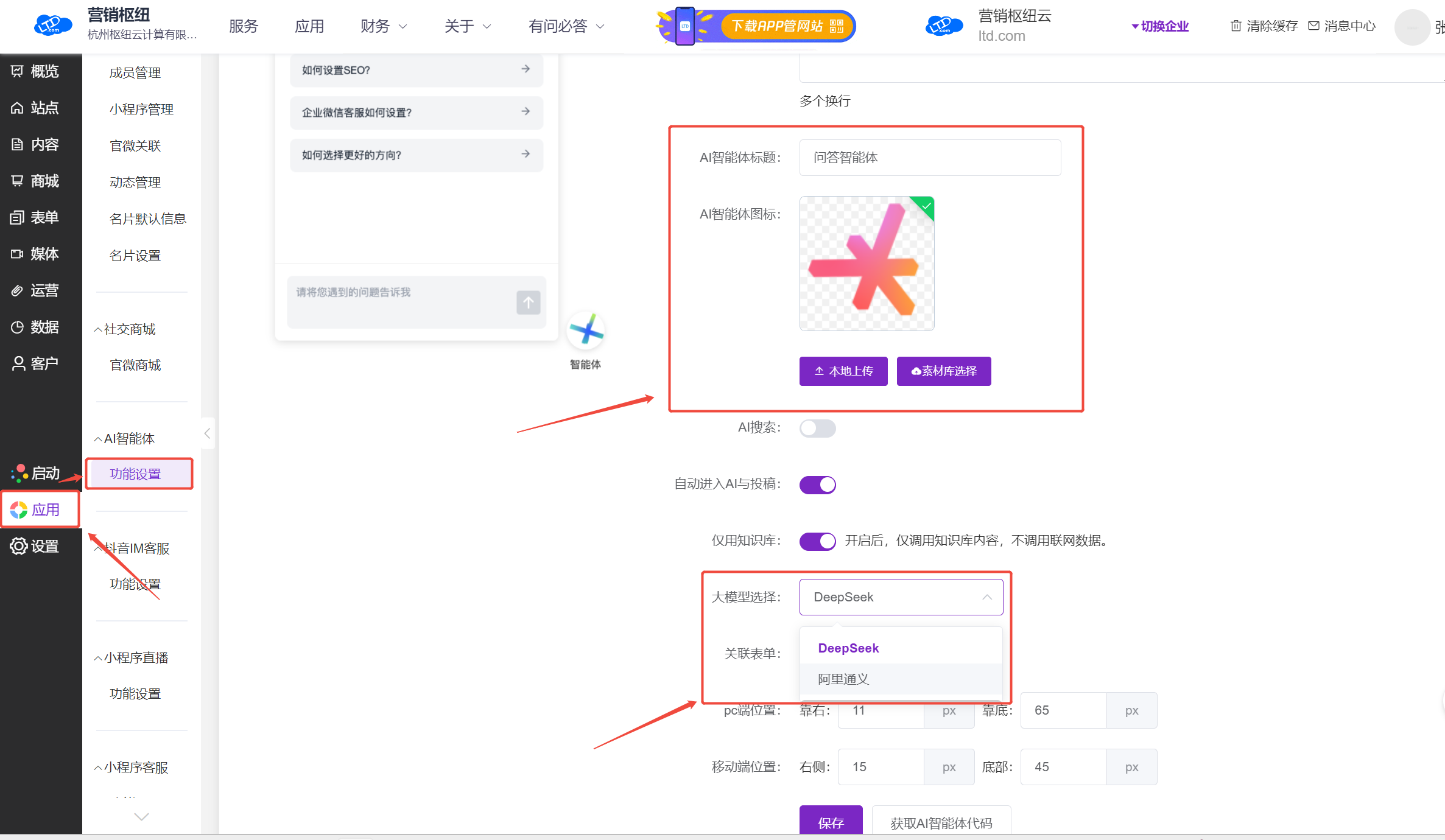Open the 设置 gear icon in sidebar
Image resolution: width=1445 pixels, height=840 pixels.
pyautogui.click(x=18, y=546)
